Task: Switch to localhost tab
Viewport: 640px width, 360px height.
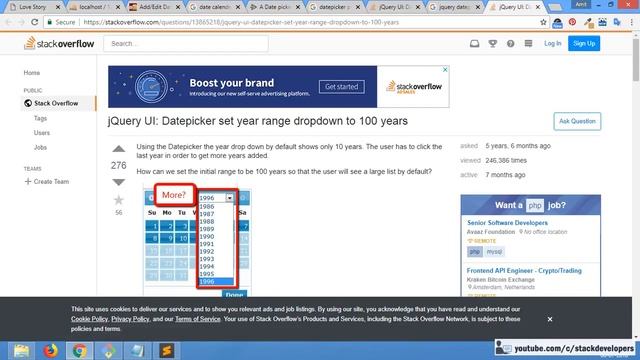Action: point(93,7)
